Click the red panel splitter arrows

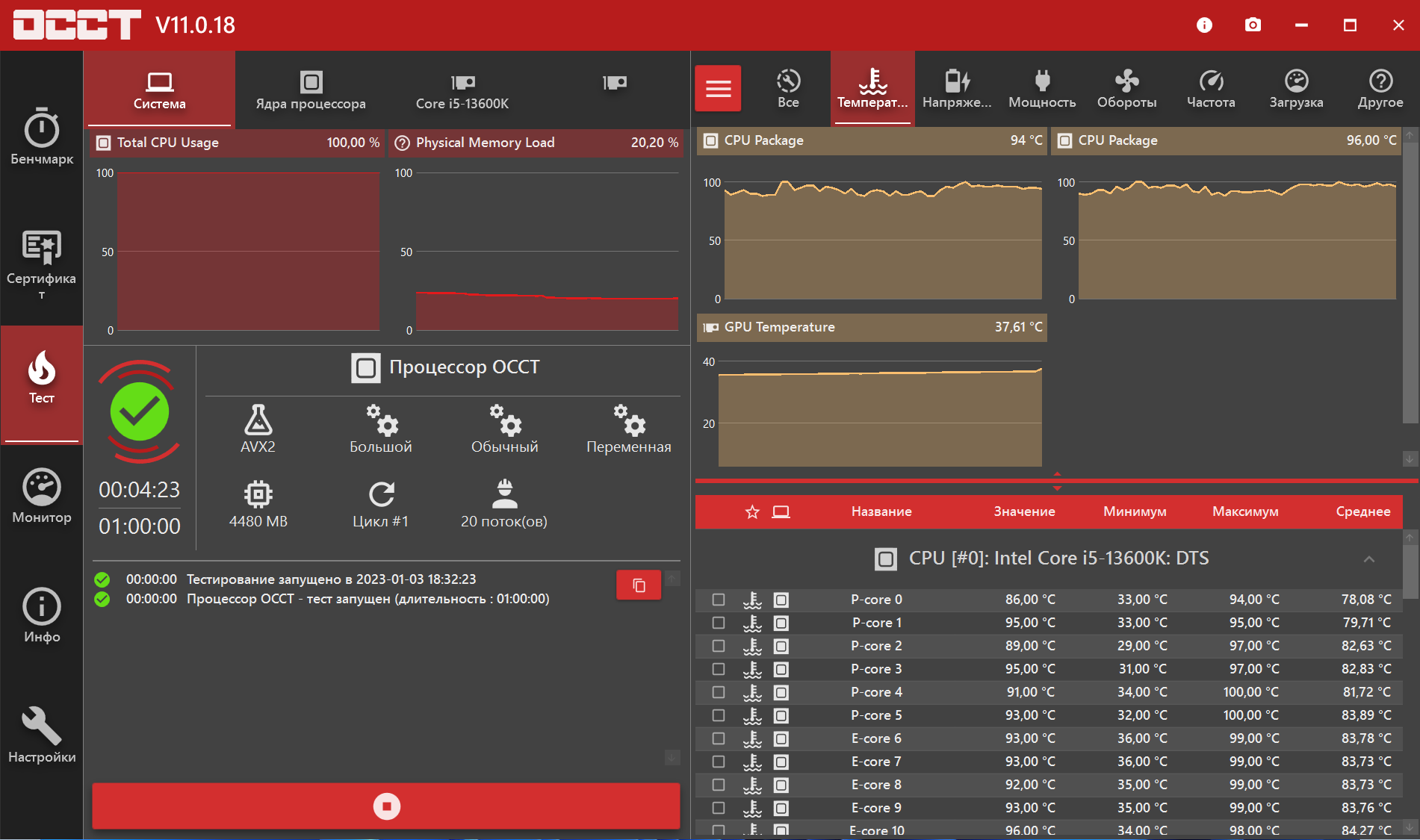click(x=1057, y=481)
